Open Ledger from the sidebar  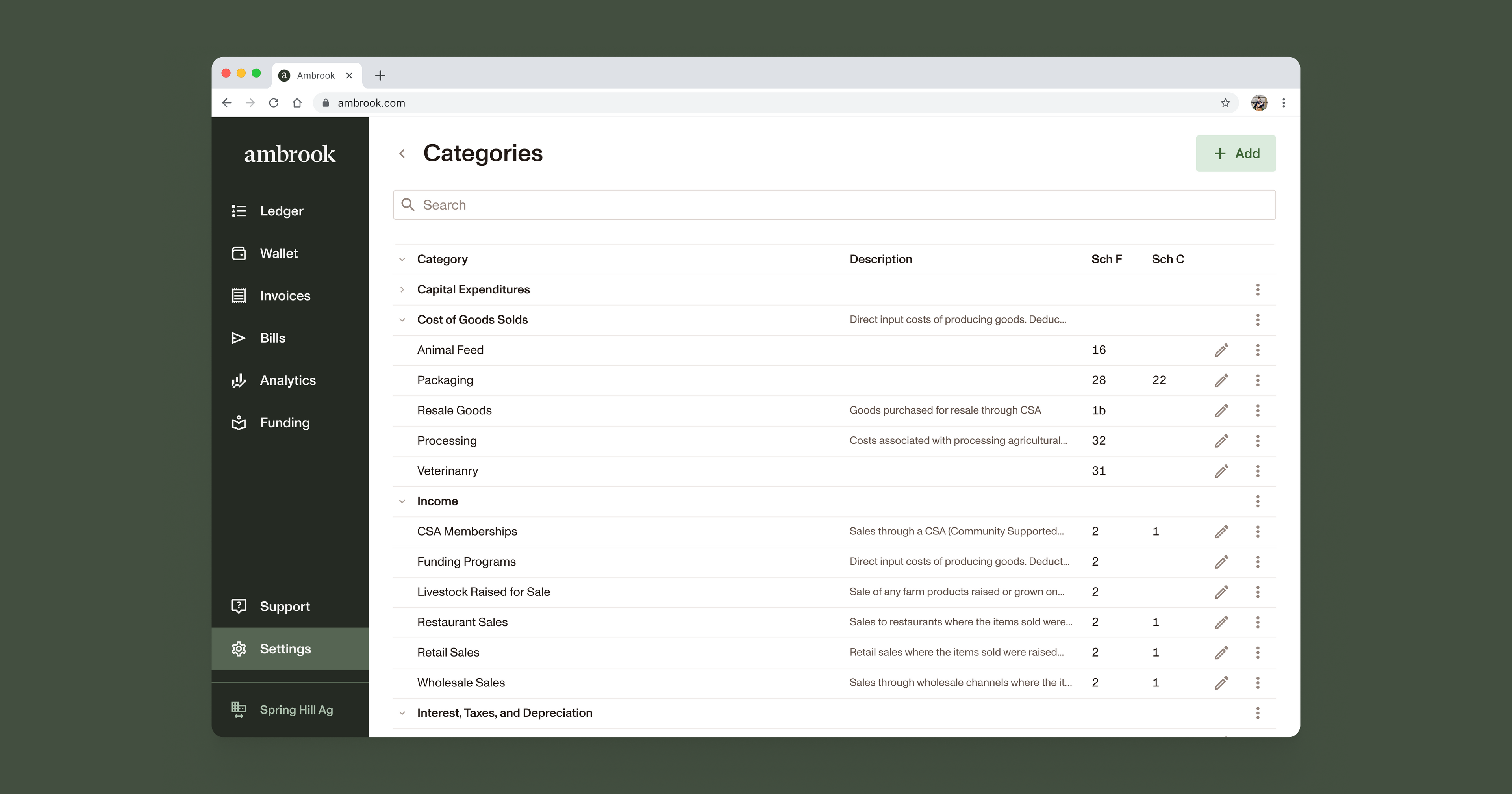[281, 211]
